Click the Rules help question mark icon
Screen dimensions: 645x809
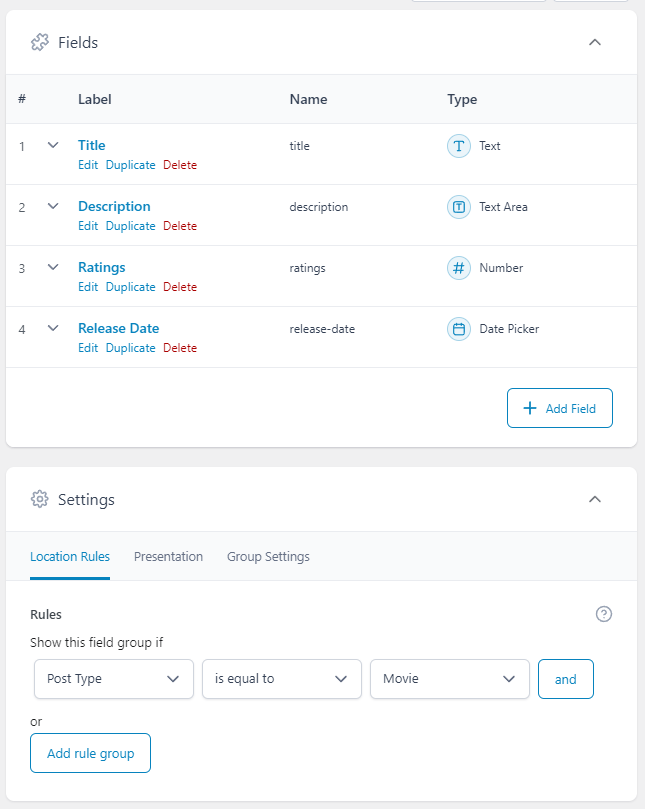[x=603, y=614]
